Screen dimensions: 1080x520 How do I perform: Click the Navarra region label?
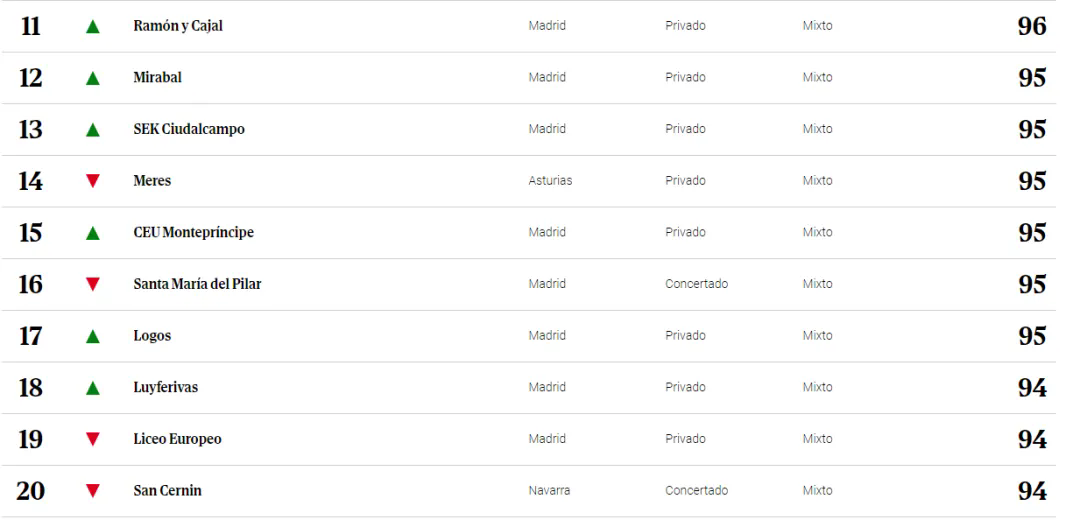[x=549, y=490]
